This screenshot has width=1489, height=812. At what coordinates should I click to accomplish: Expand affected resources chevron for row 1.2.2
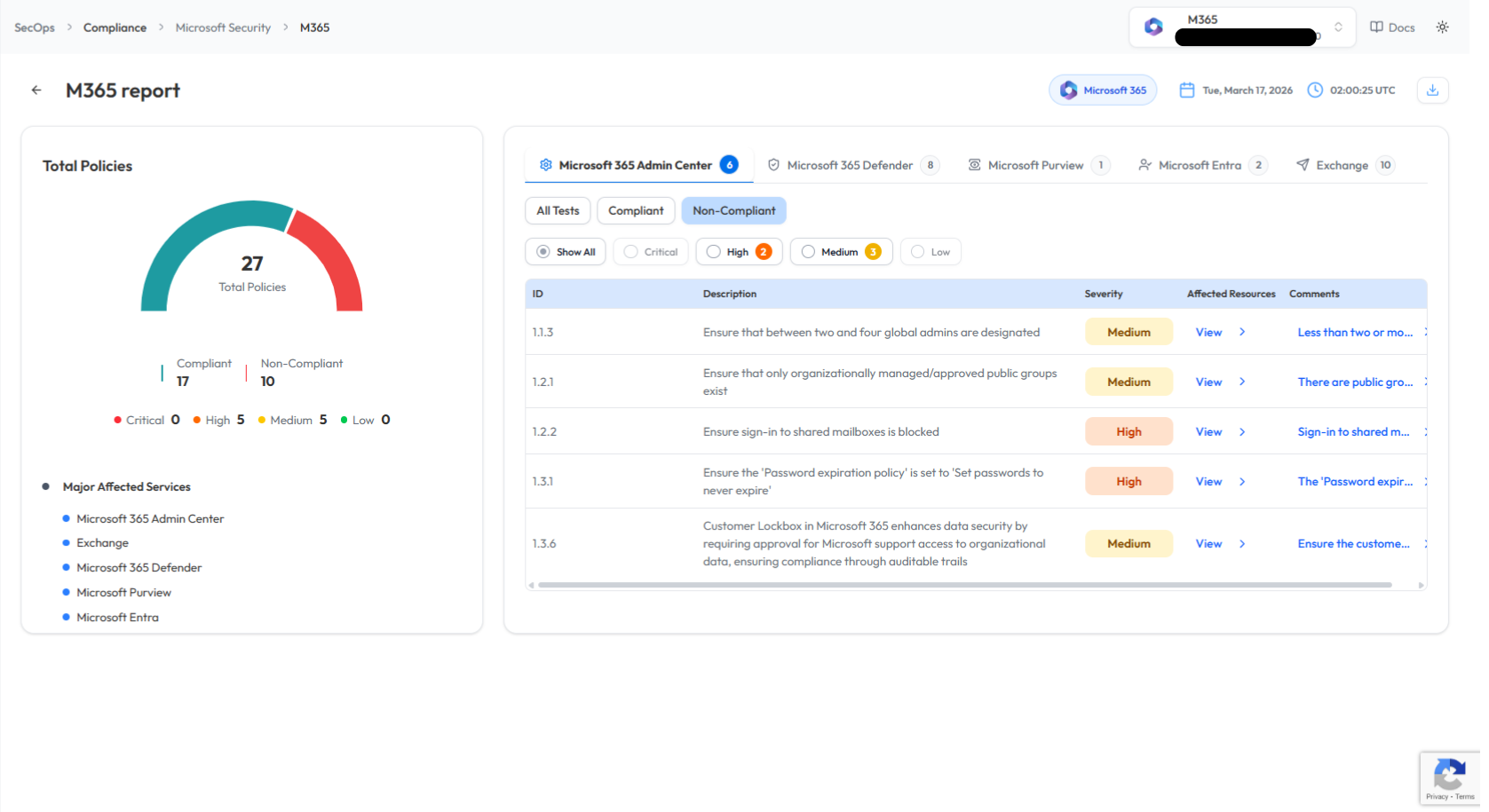pos(1242,432)
